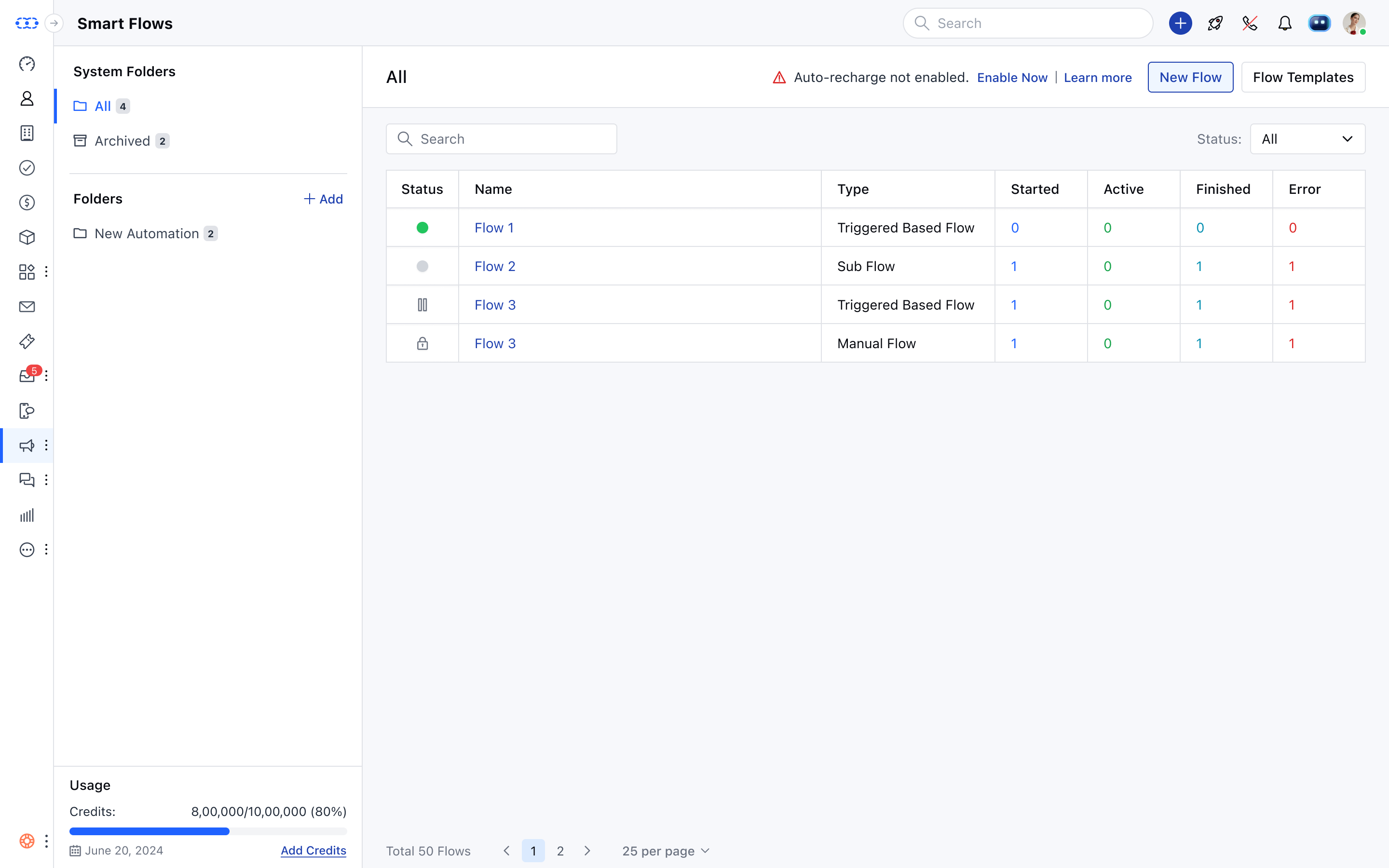Open the analytics bar-chart icon
The image size is (1389, 868).
pyautogui.click(x=27, y=515)
